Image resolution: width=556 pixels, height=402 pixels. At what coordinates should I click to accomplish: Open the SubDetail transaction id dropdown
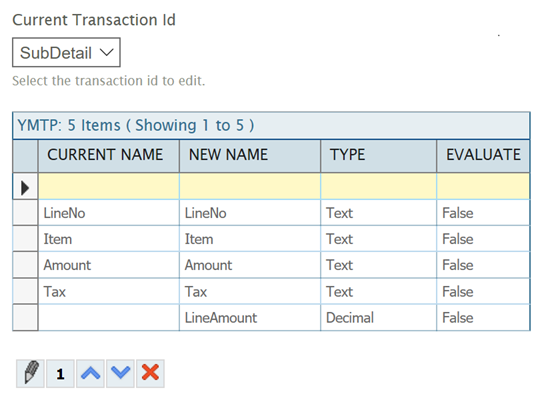[66, 52]
